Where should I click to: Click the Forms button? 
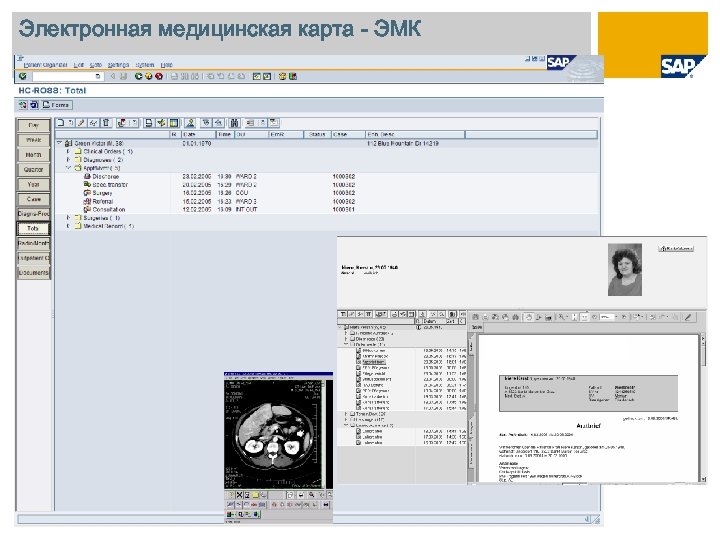(x=56, y=105)
